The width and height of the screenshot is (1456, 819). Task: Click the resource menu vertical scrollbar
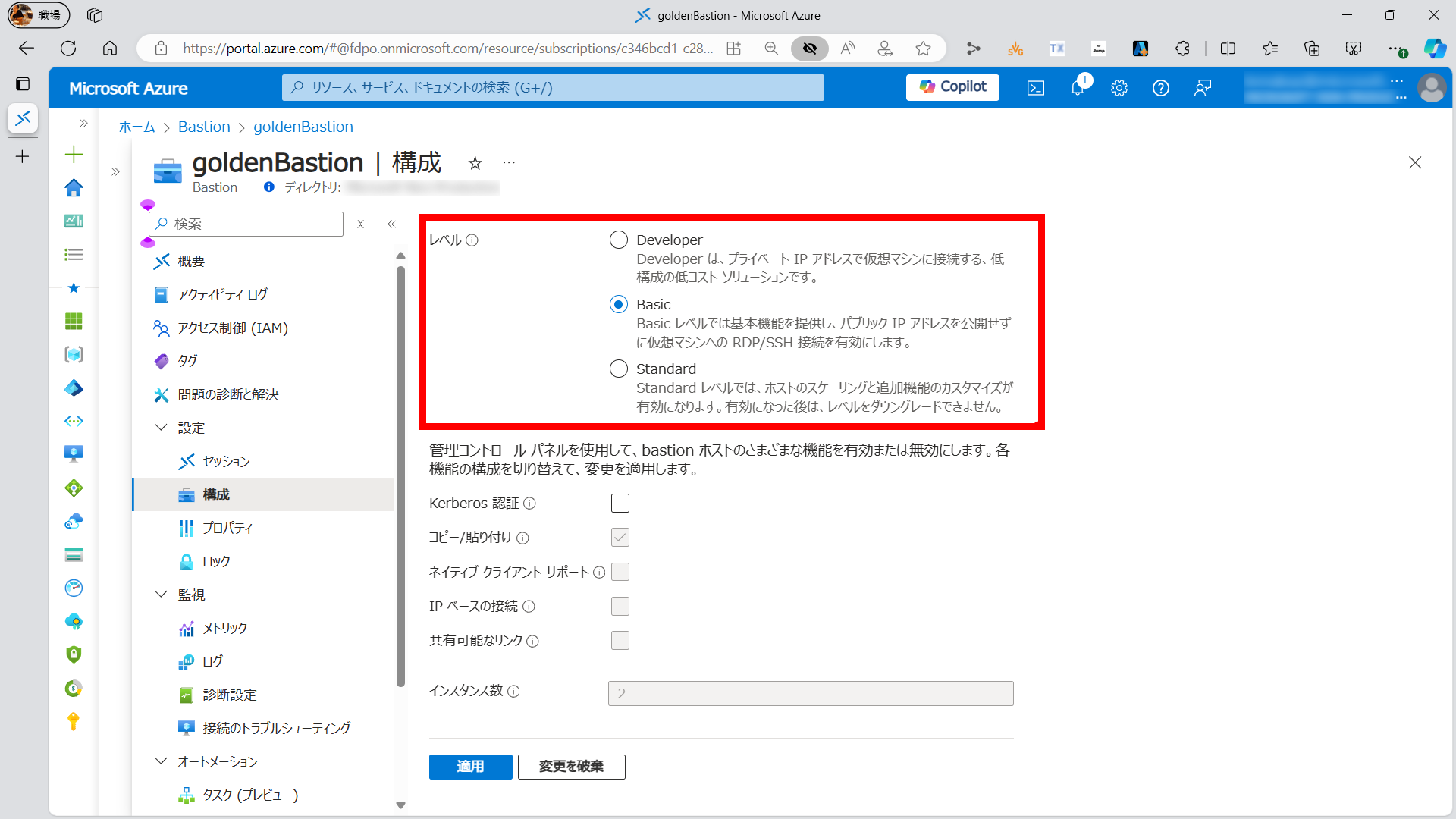point(400,476)
